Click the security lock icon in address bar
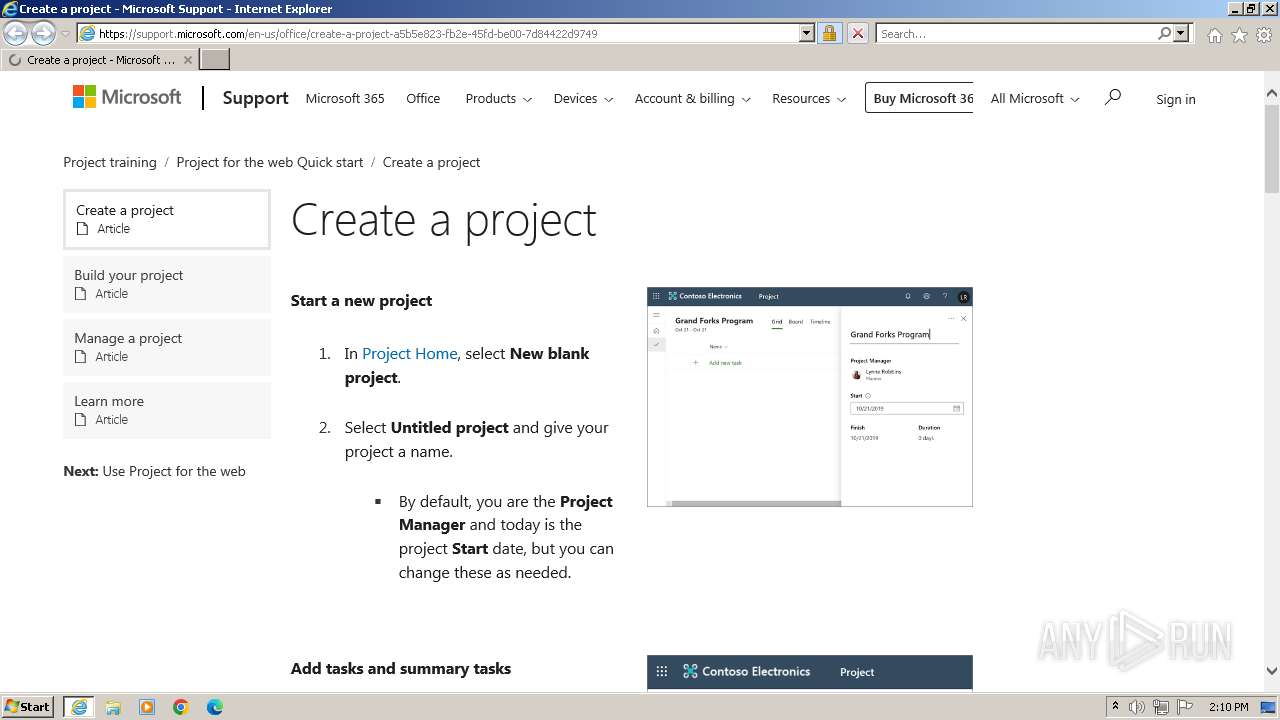The width and height of the screenshot is (1280, 720). tap(829, 33)
